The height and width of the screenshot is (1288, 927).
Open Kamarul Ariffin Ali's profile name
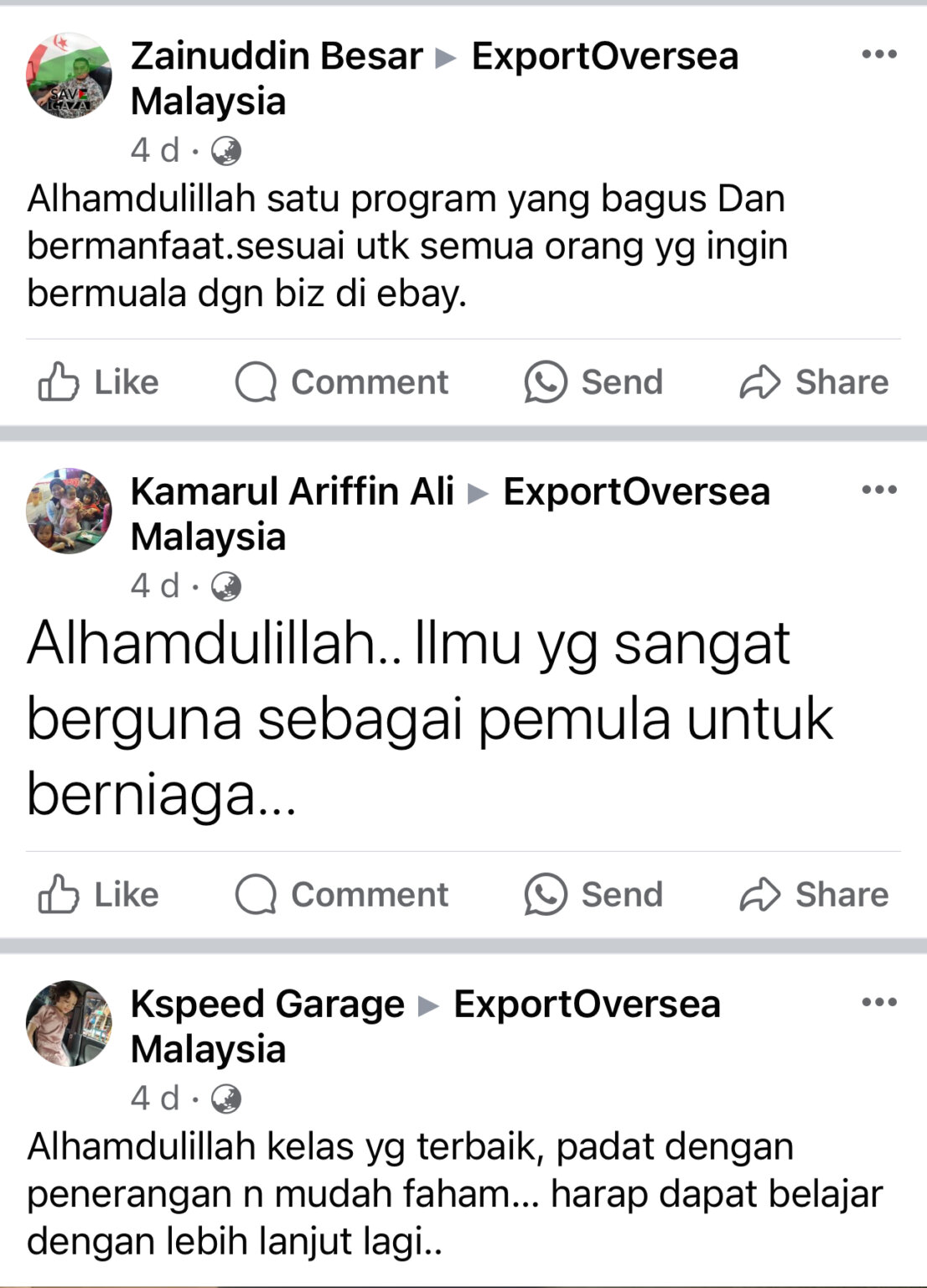point(293,491)
